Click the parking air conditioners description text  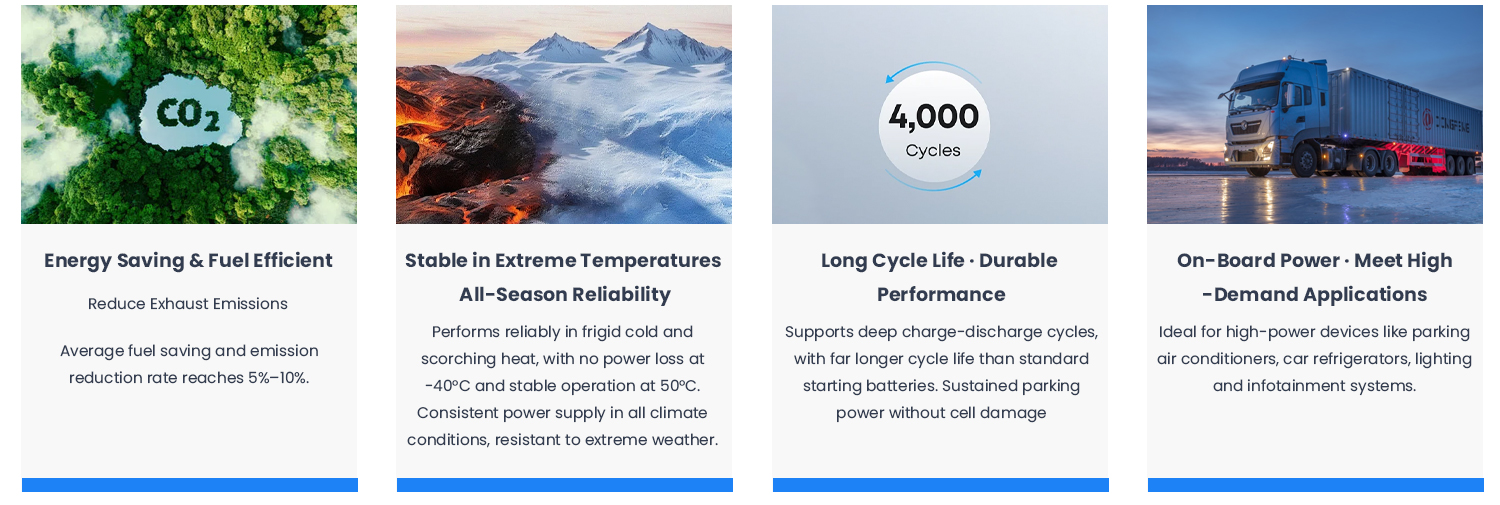click(1314, 358)
